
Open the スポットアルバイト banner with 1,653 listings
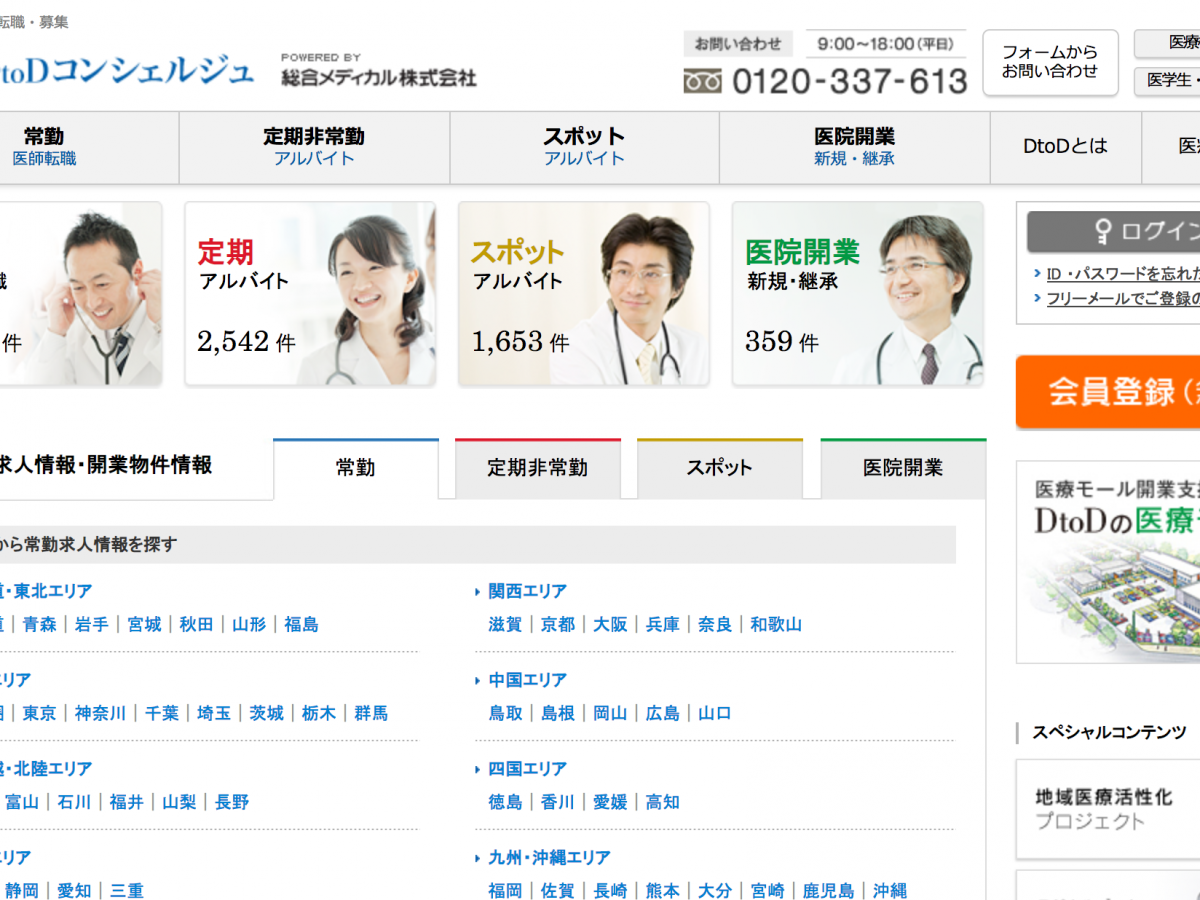(584, 294)
